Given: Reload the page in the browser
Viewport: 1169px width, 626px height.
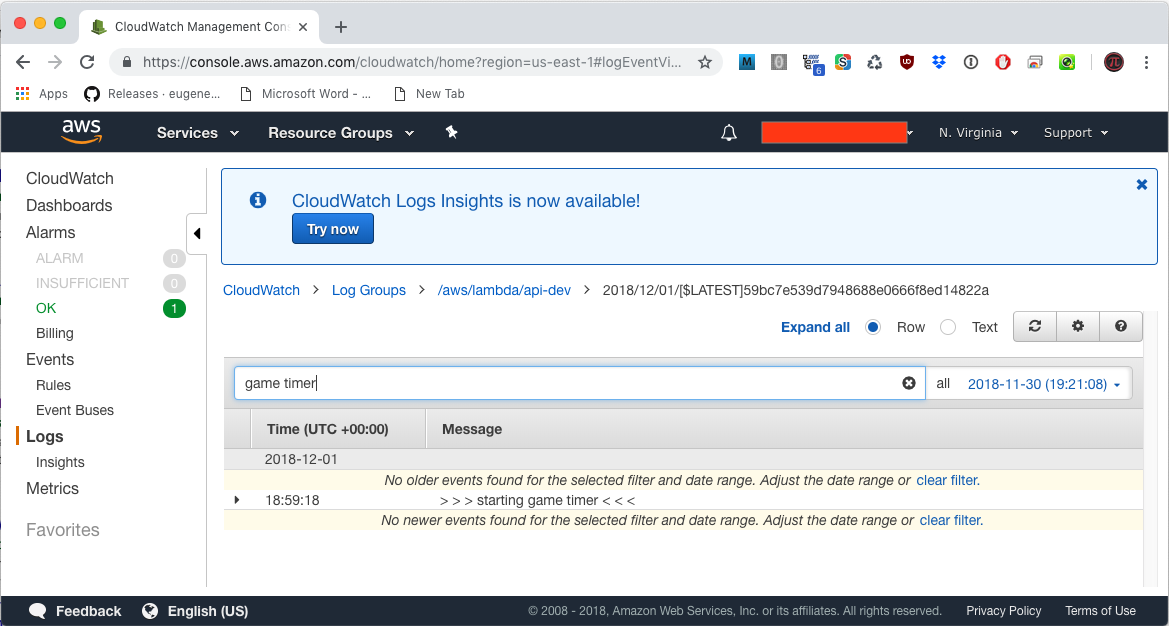Looking at the screenshot, I should [x=87, y=63].
